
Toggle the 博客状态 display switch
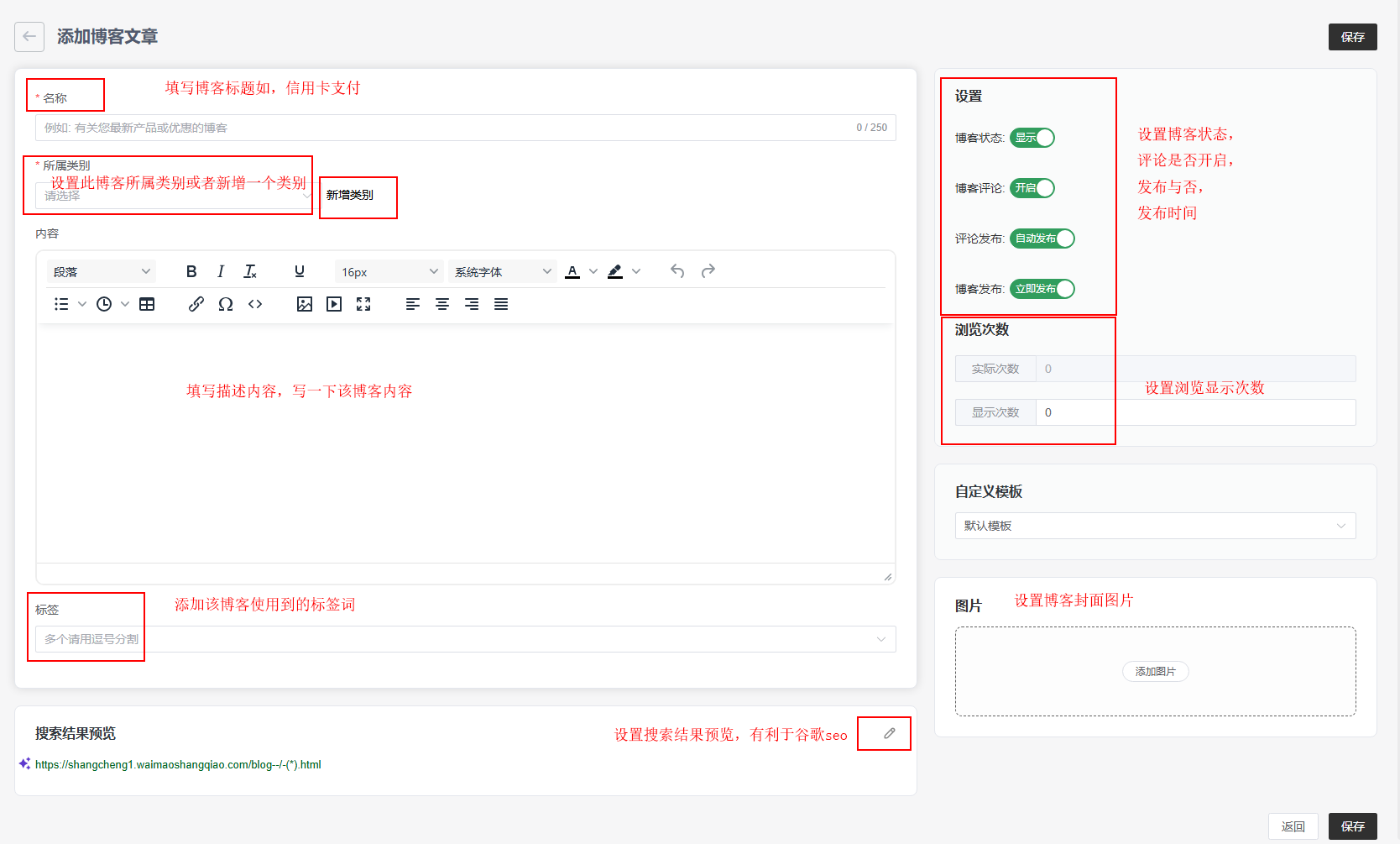click(x=1032, y=138)
